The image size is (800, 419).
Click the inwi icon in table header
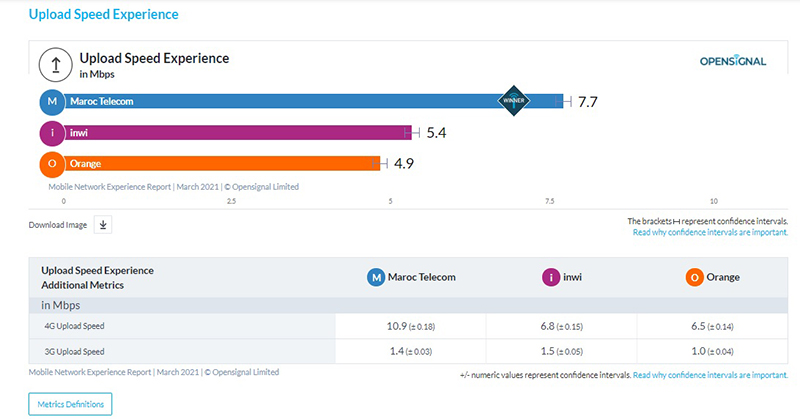tap(550, 277)
